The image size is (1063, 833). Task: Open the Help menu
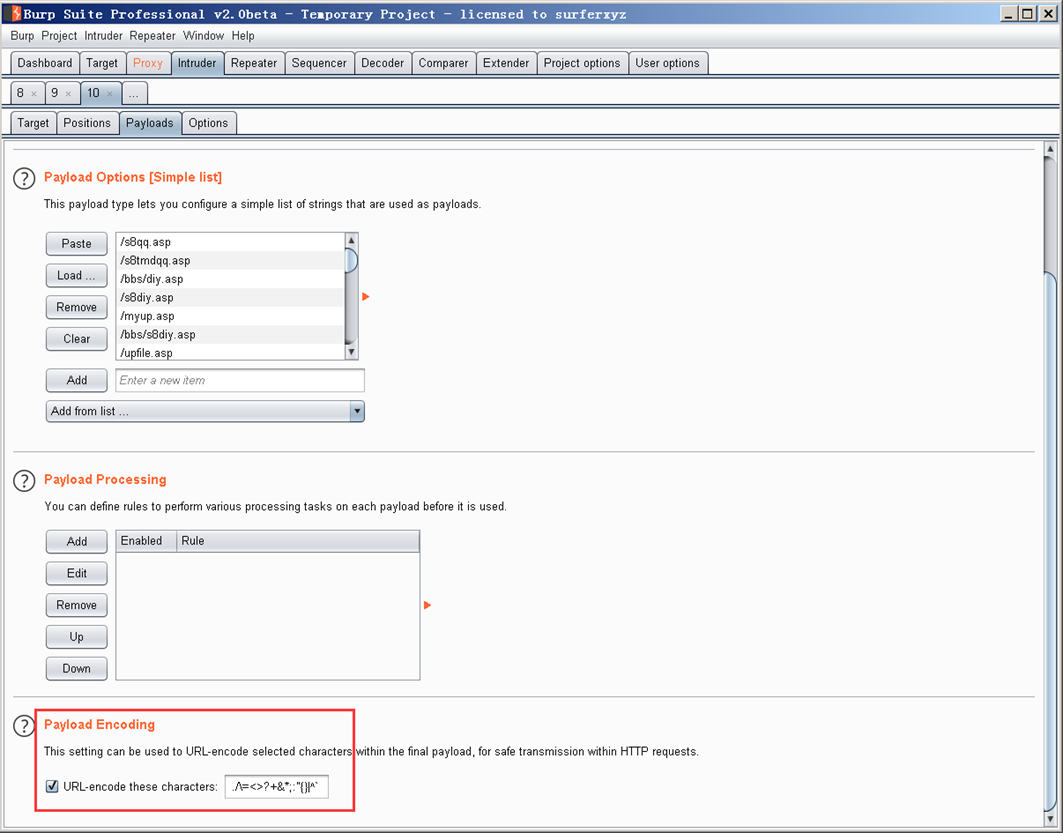(243, 36)
